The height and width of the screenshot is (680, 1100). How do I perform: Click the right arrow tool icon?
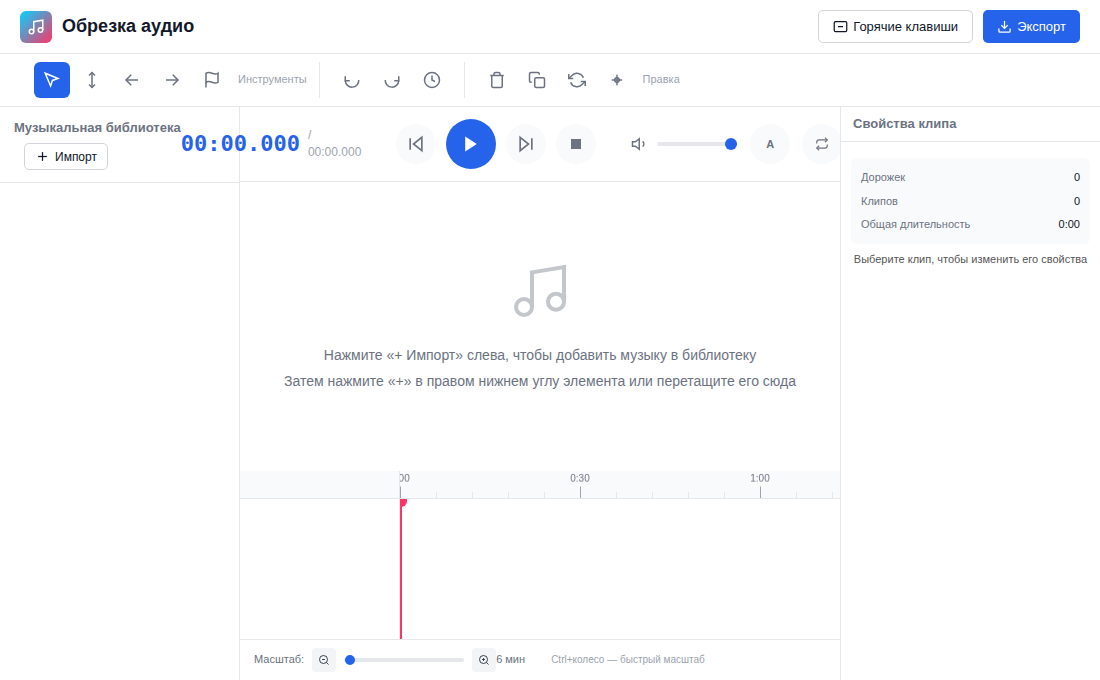point(172,80)
